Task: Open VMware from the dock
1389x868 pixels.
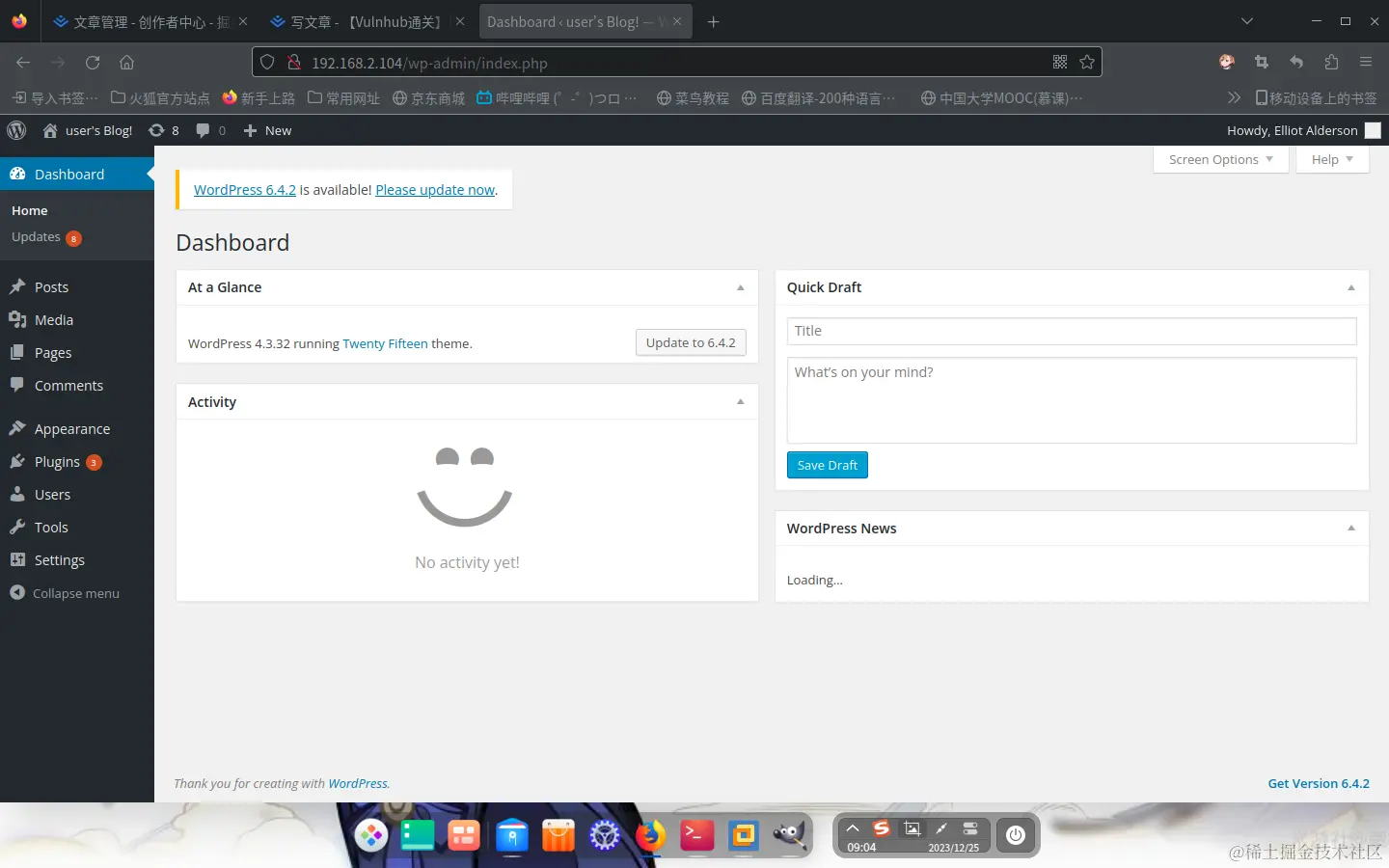Action: pyautogui.click(x=744, y=835)
